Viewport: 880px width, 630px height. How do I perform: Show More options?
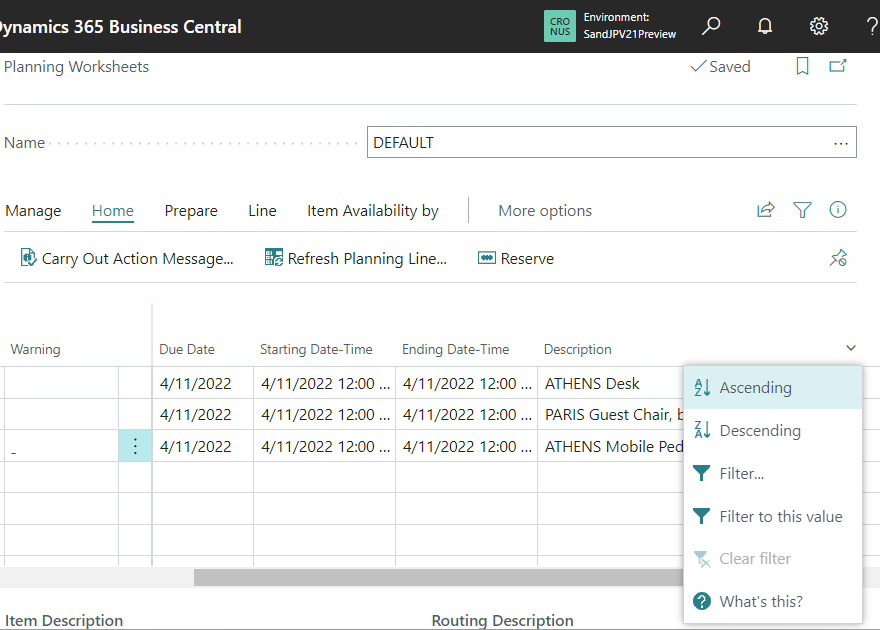(545, 211)
